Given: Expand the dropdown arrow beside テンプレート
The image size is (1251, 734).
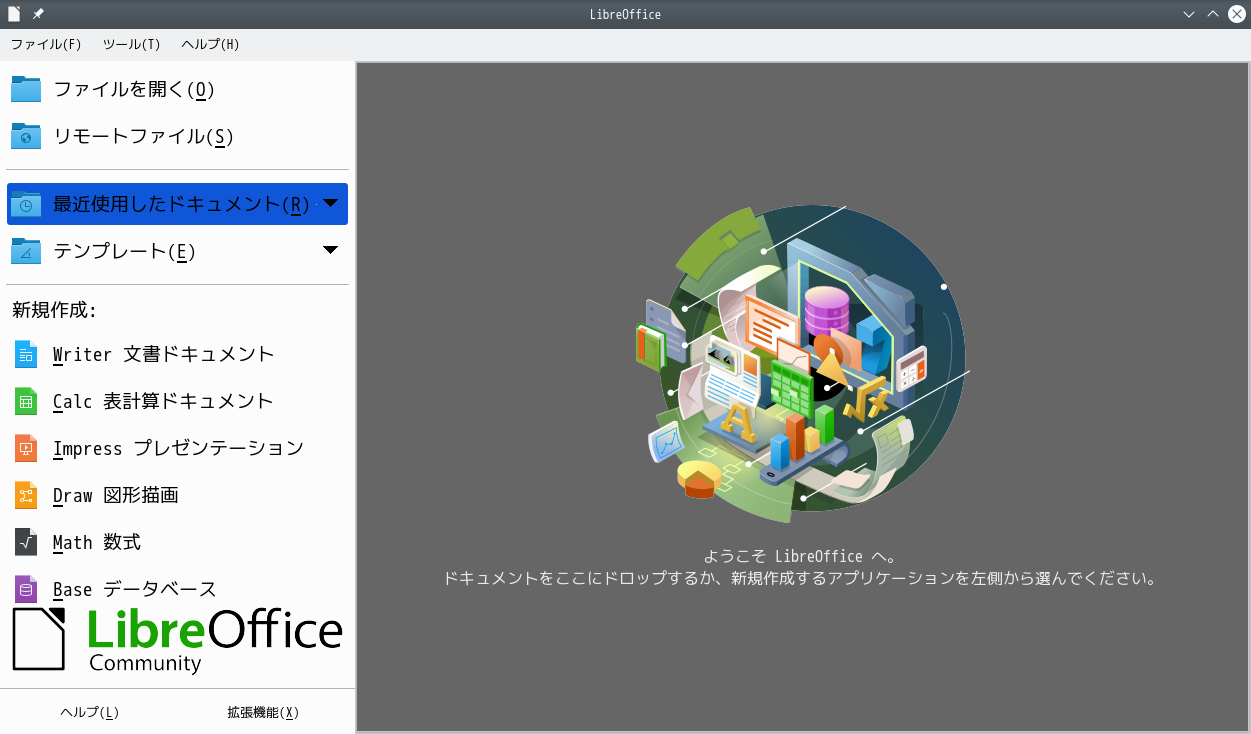Looking at the screenshot, I should pos(330,250).
